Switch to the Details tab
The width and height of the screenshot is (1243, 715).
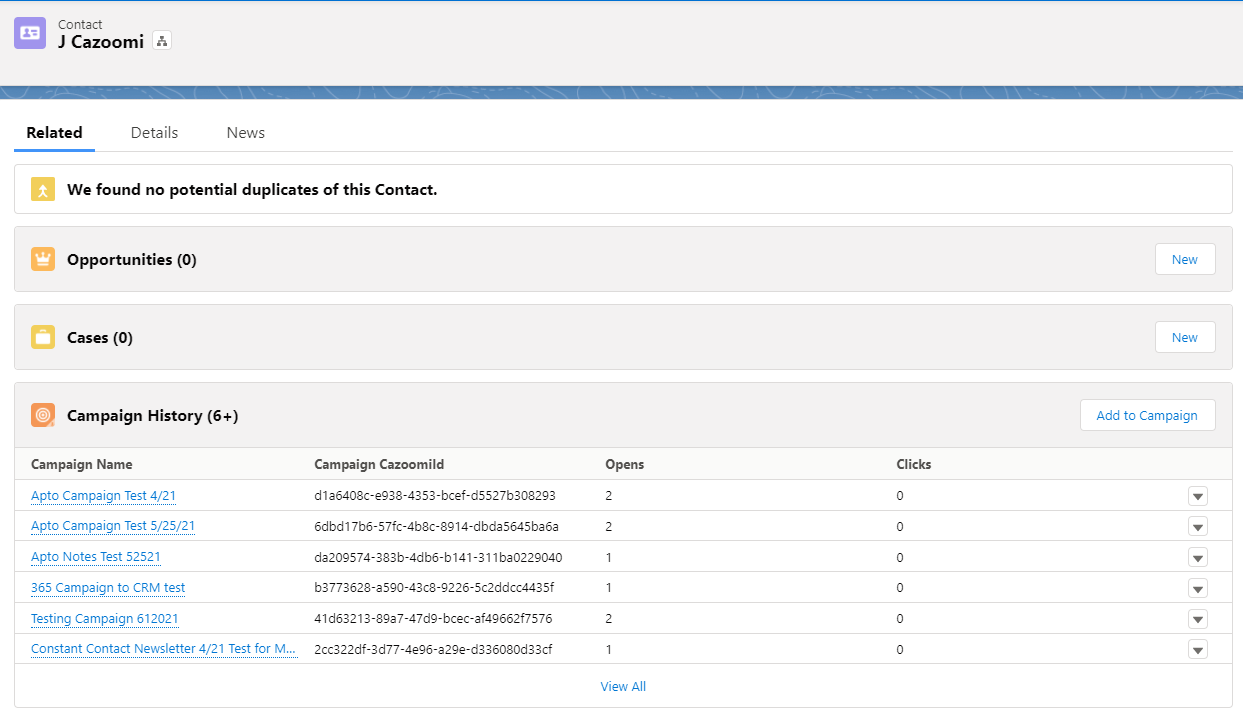(x=154, y=133)
